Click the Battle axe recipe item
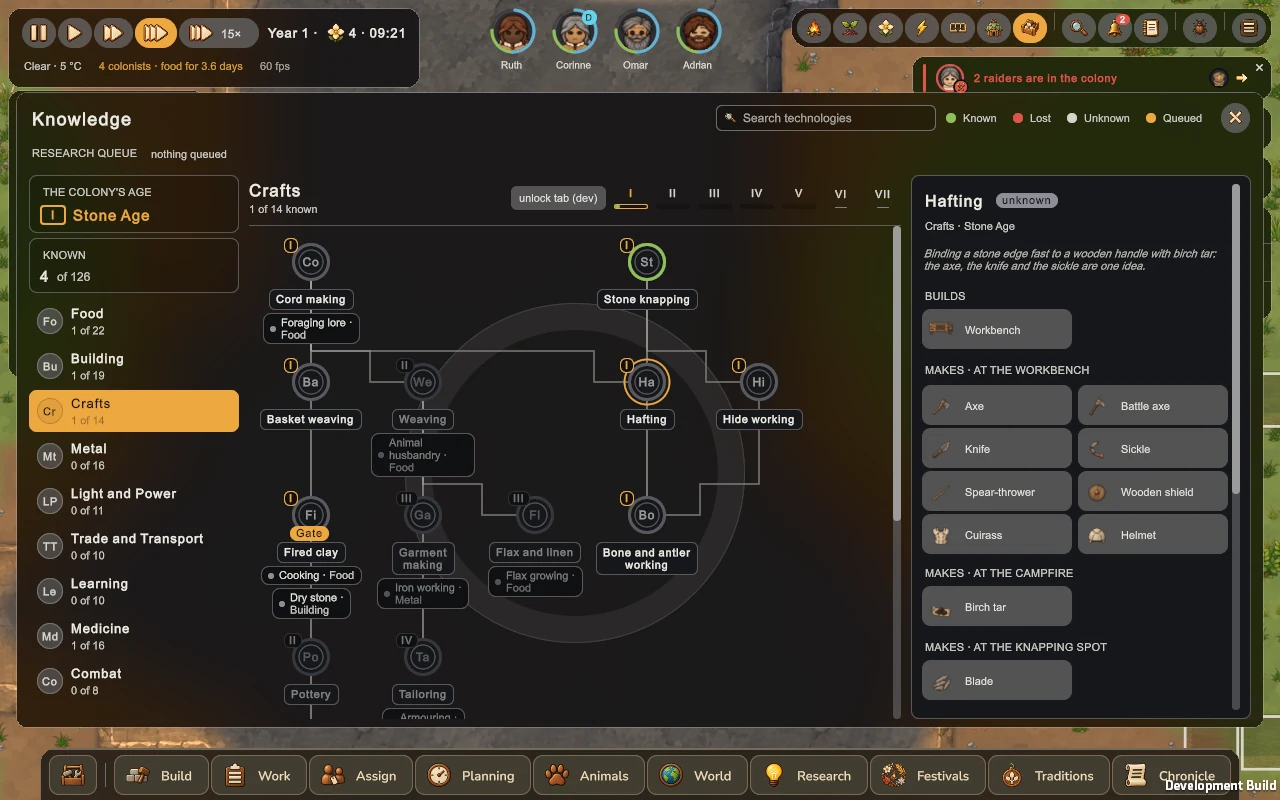The height and width of the screenshot is (800, 1280). pyautogui.click(x=1153, y=406)
